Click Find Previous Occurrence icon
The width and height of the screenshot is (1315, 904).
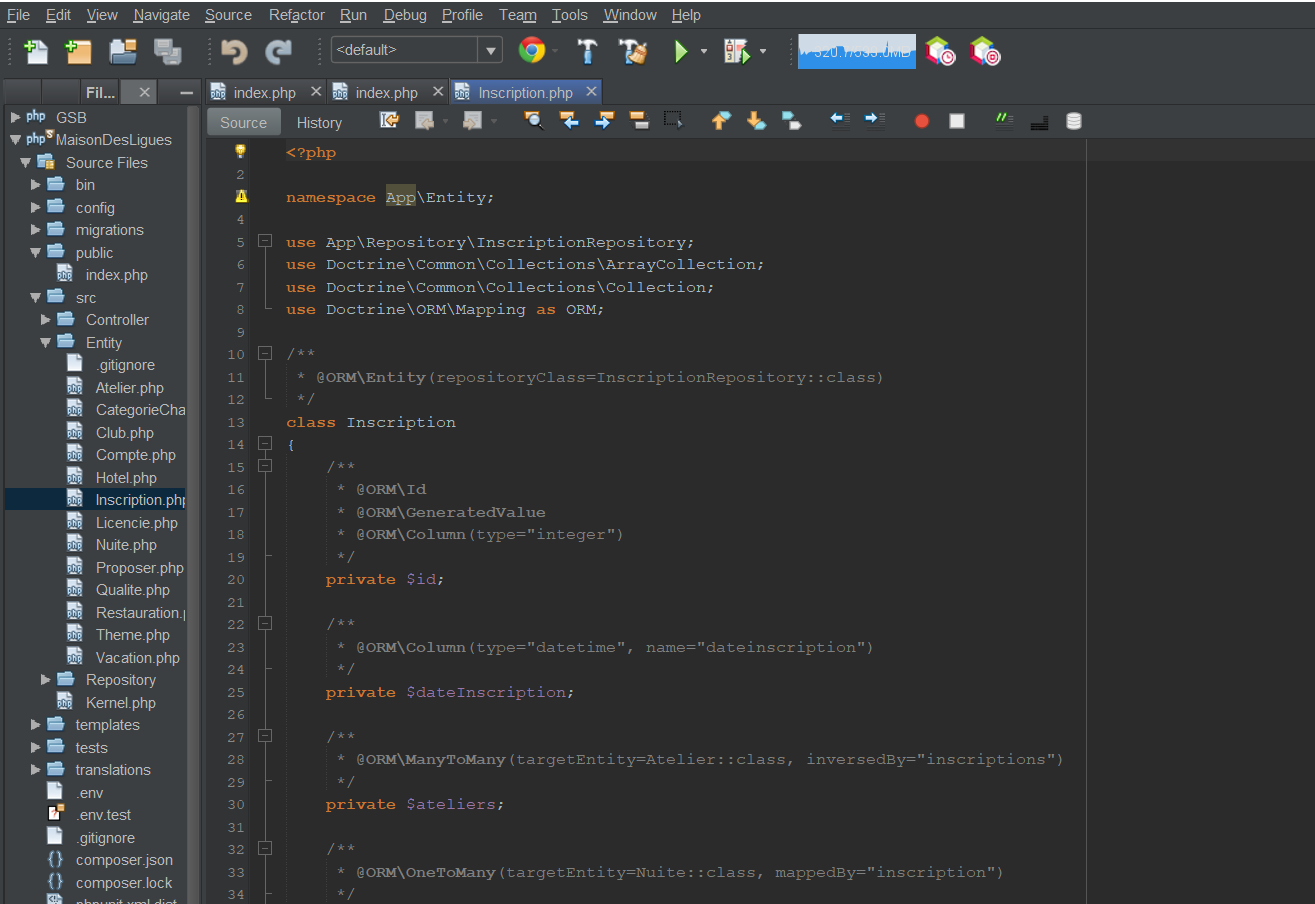coord(569,121)
